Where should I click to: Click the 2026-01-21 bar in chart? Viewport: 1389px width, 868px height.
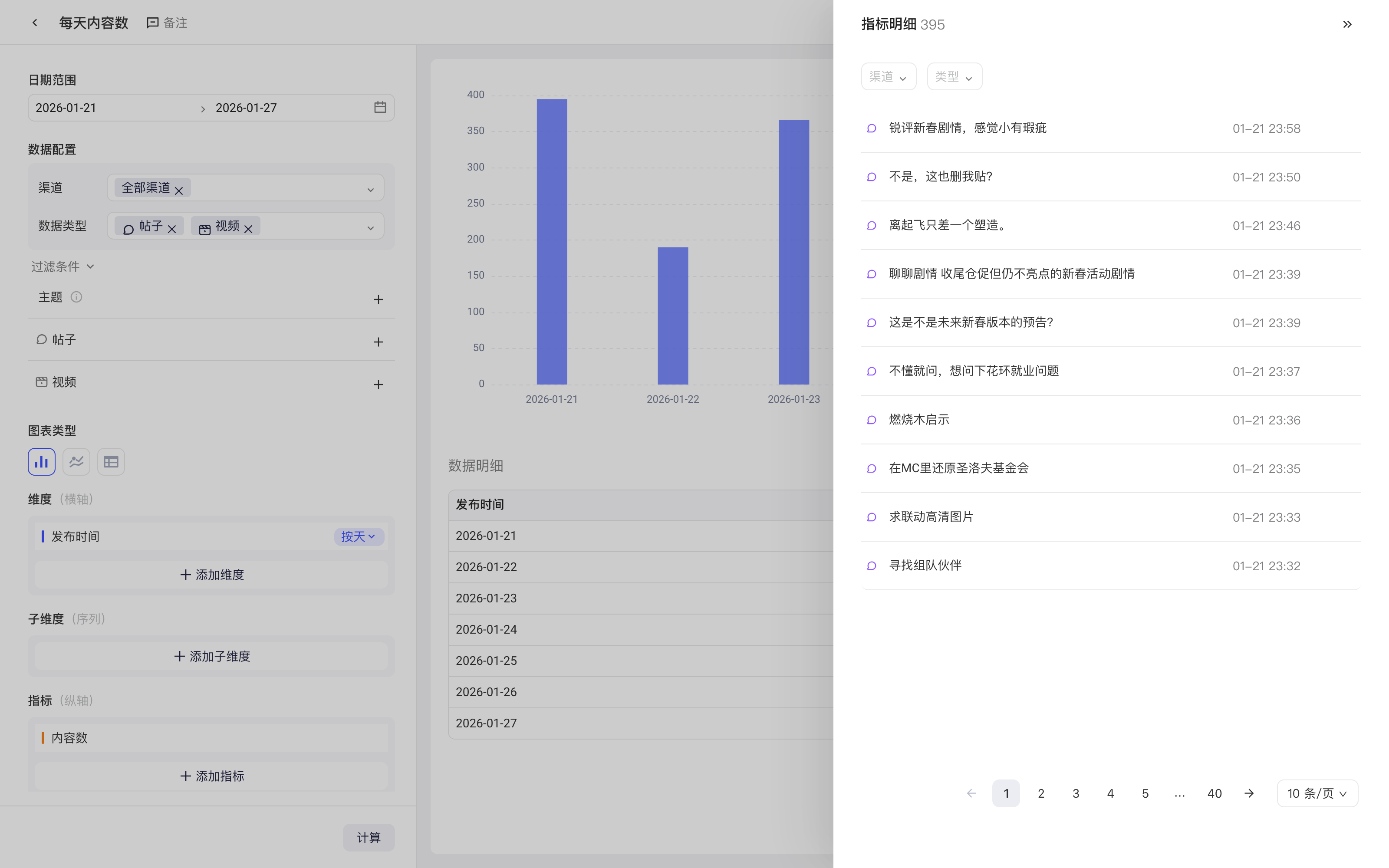pyautogui.click(x=552, y=242)
